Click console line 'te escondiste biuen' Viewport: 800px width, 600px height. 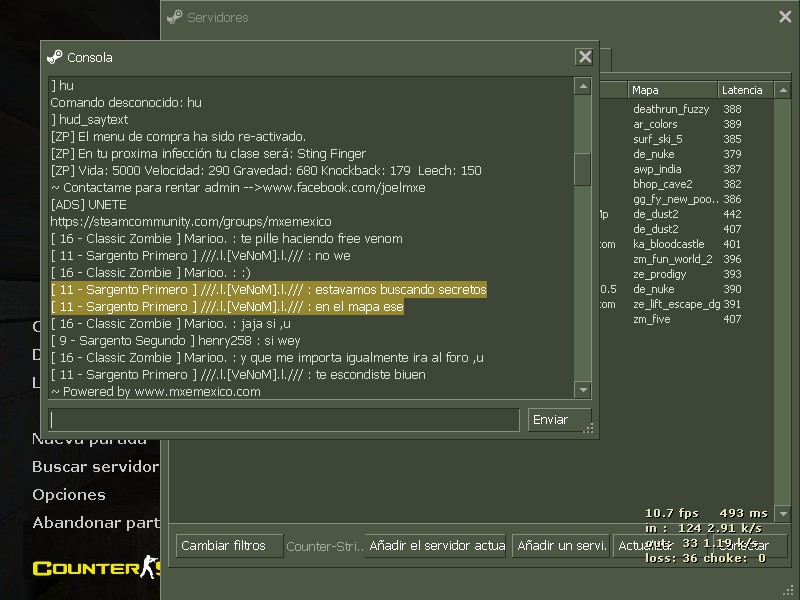238,375
